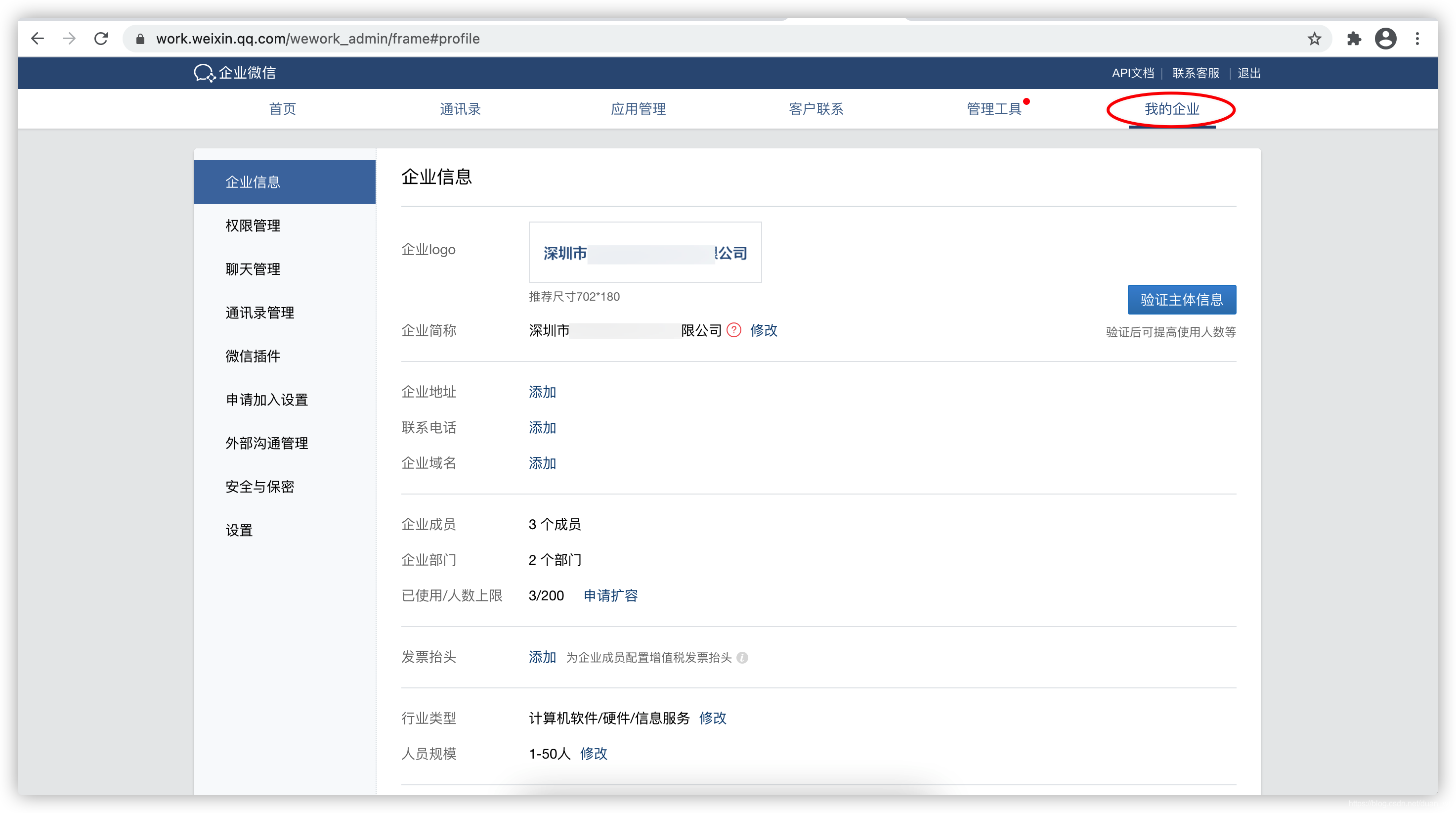Screen dimensions: 1456x813
Task: Click the 企业微信 logo in header
Action: 235,73
